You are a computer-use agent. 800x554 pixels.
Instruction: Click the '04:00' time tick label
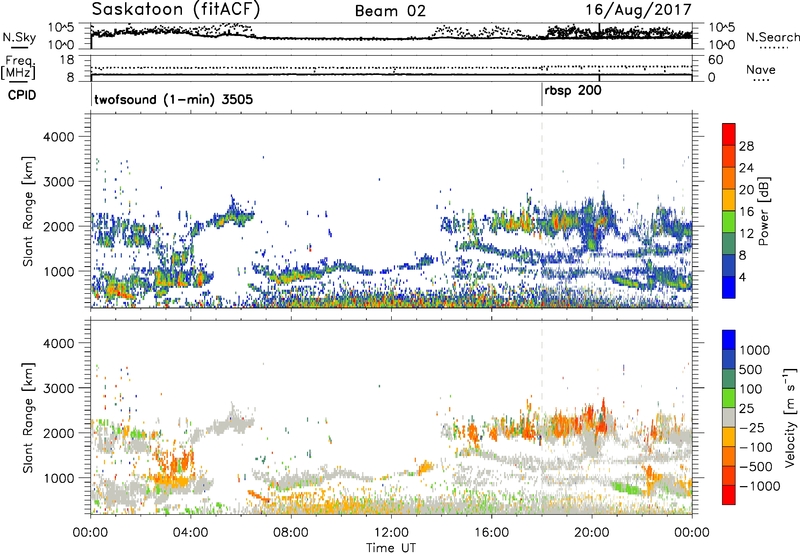tap(190, 533)
